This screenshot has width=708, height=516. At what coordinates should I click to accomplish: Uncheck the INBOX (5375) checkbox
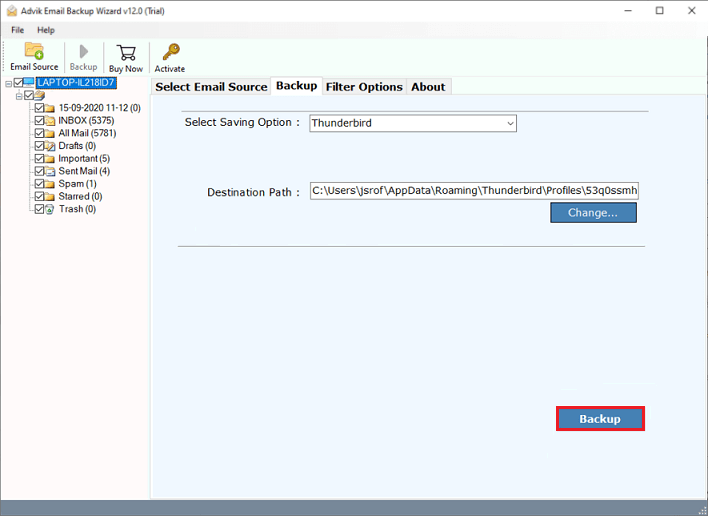(x=39, y=121)
